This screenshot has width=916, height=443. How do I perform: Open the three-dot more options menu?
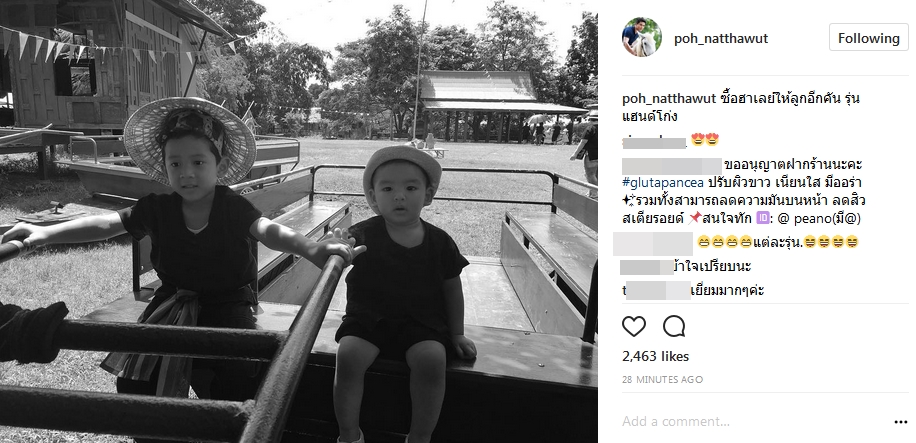point(900,422)
